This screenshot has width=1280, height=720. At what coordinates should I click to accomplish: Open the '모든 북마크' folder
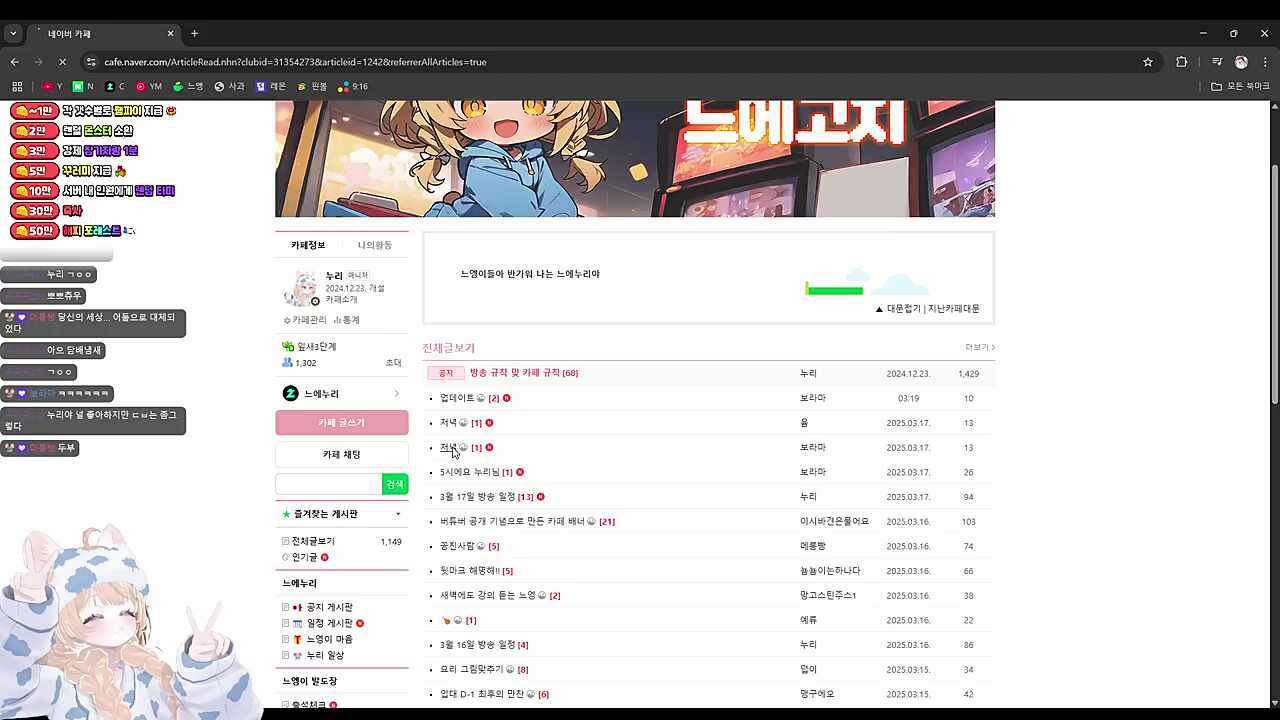point(1240,87)
